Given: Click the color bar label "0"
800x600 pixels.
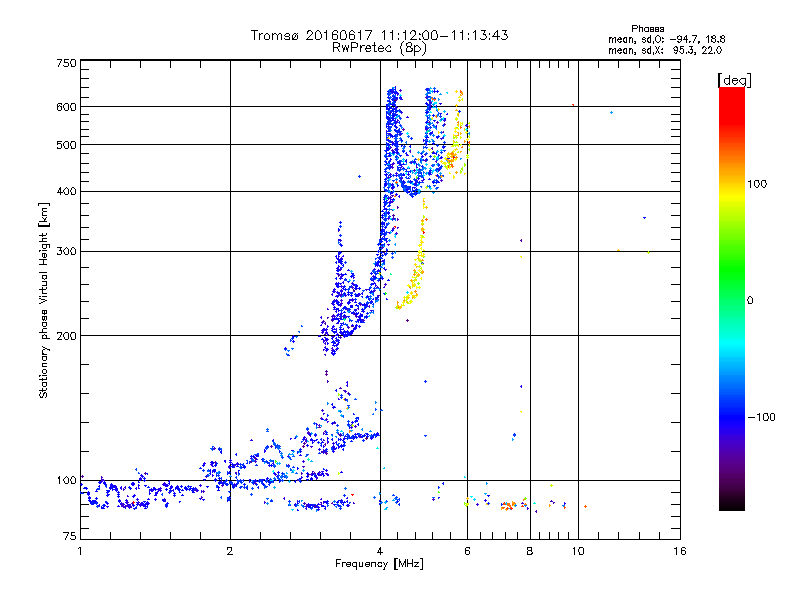Looking at the screenshot, I should tap(750, 301).
